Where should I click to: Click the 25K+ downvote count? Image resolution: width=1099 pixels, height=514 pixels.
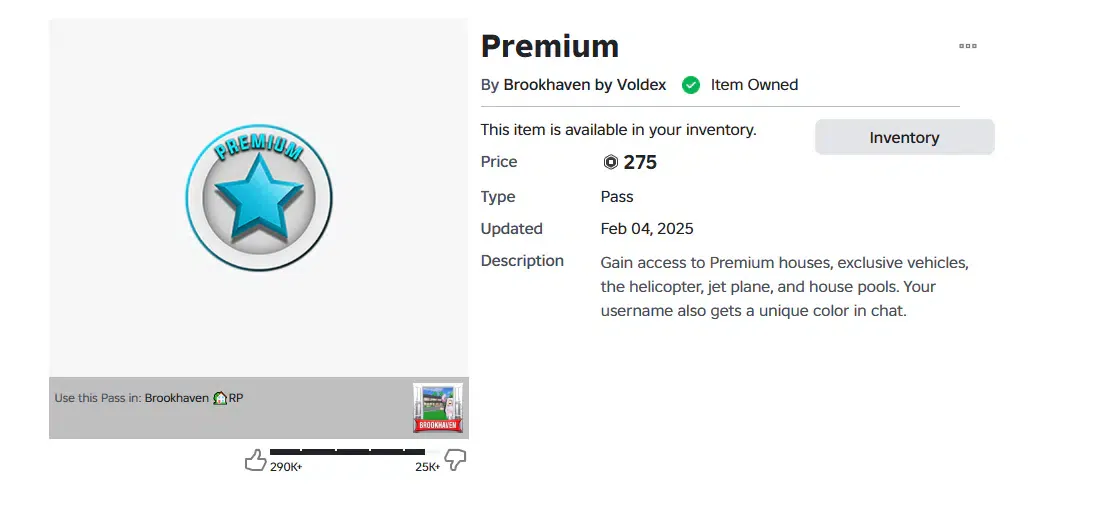click(x=428, y=467)
